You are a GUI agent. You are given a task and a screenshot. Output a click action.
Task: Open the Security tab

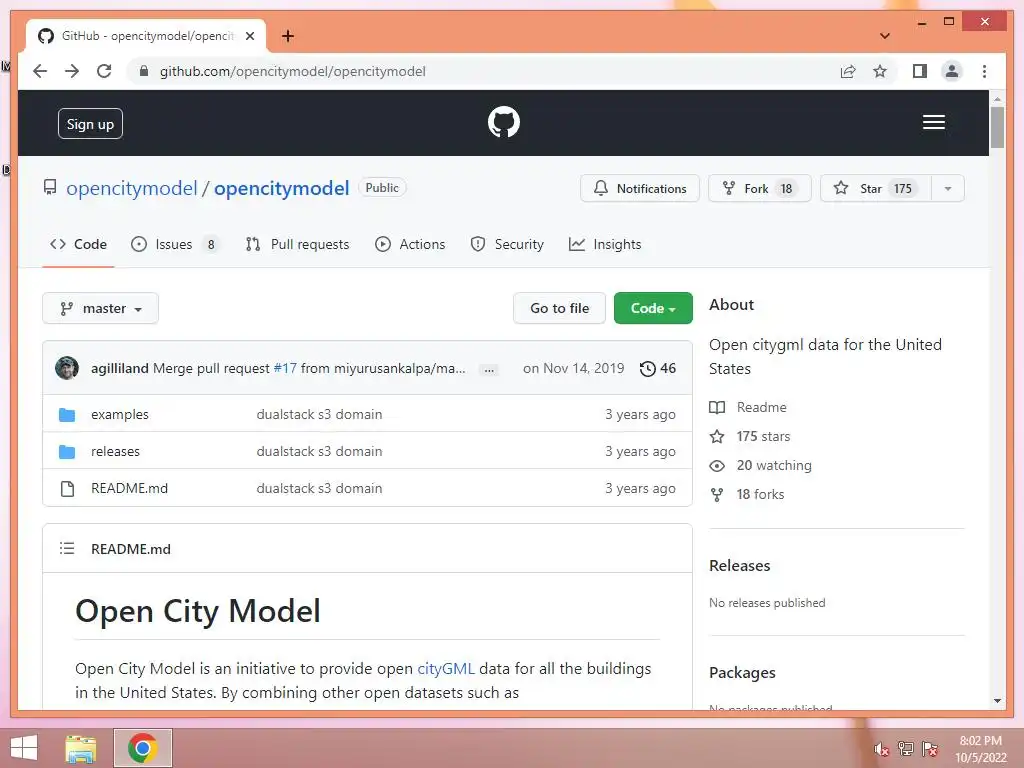tap(507, 244)
